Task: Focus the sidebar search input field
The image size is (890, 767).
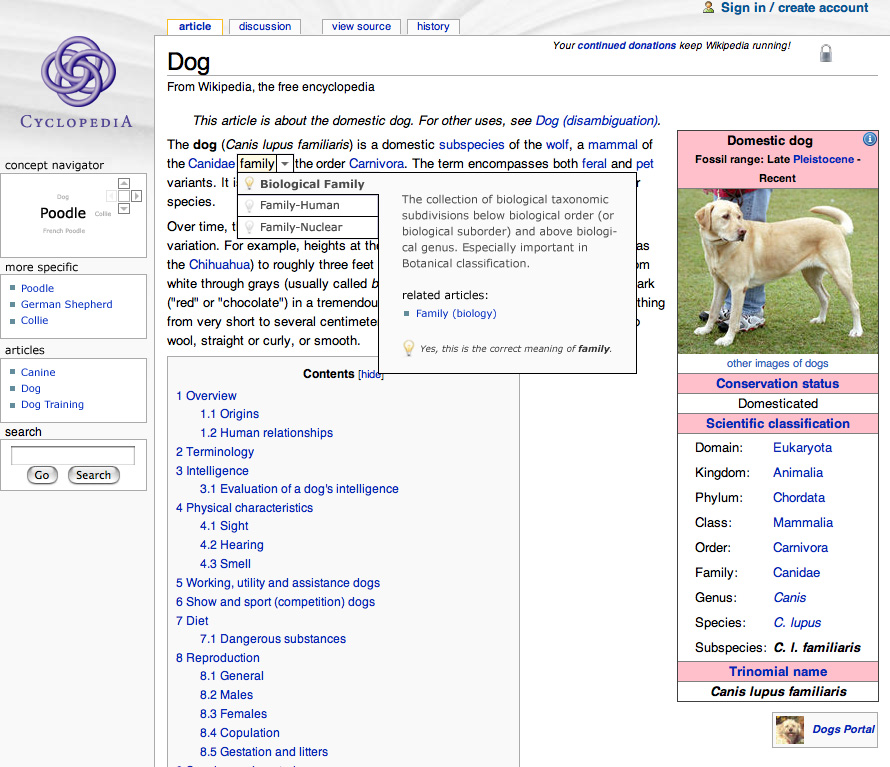Action: (x=73, y=455)
